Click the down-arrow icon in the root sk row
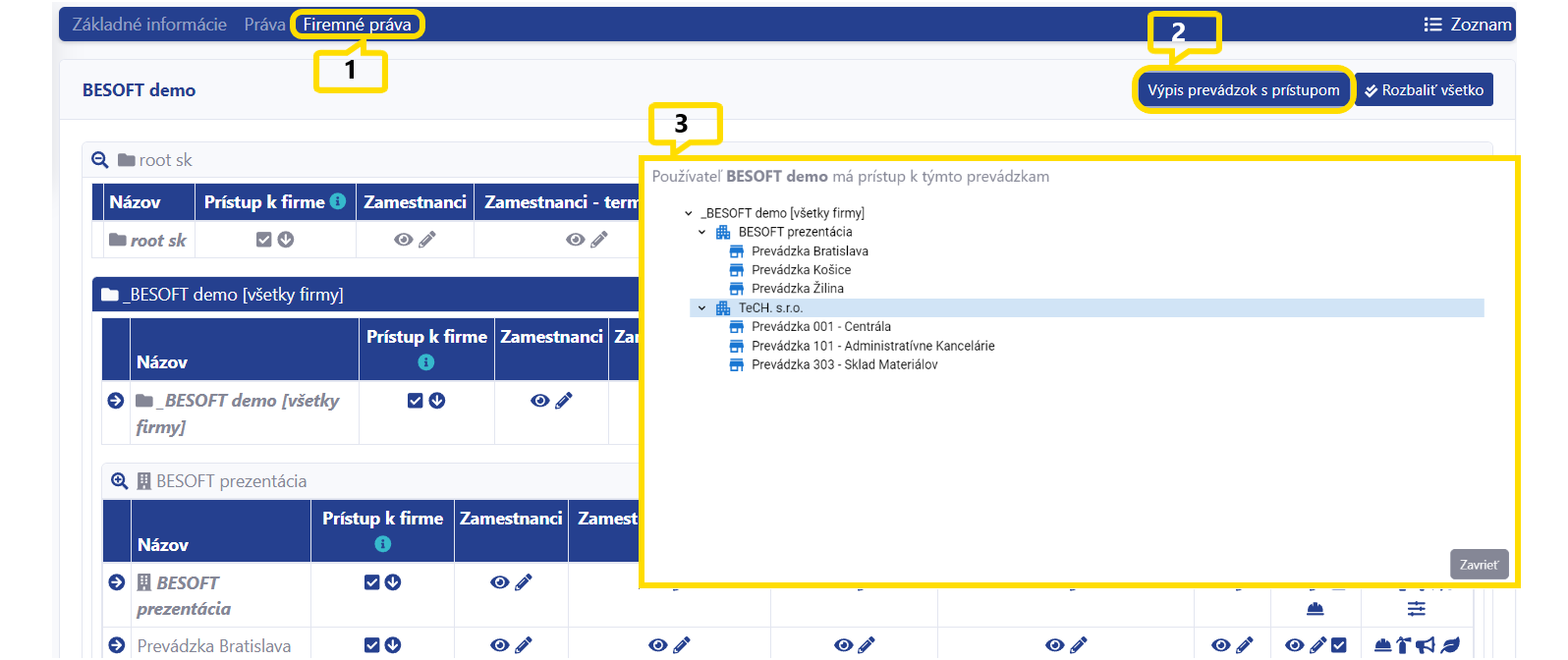The width and height of the screenshot is (1568, 660). [x=286, y=239]
